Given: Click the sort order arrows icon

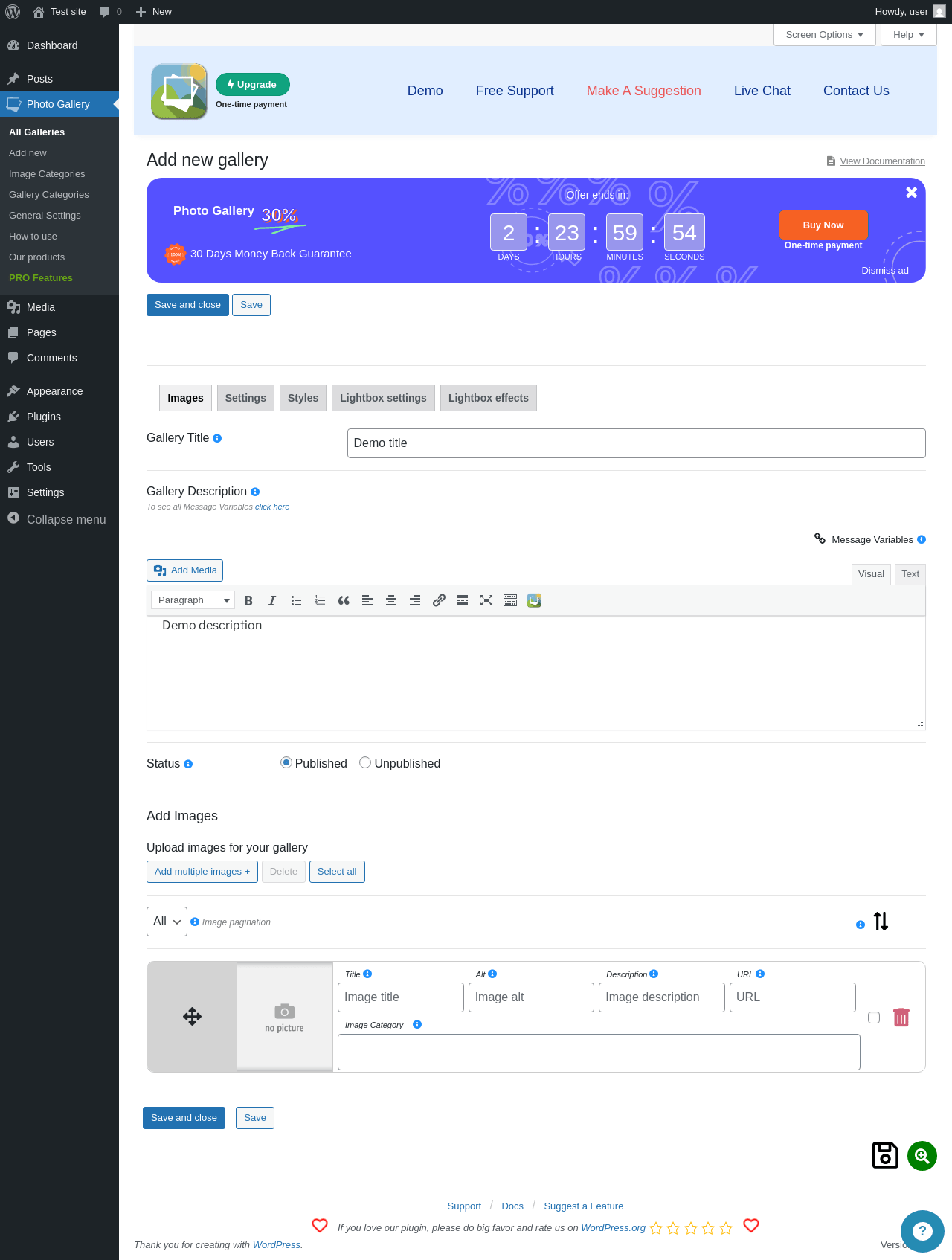Looking at the screenshot, I should [x=881, y=922].
